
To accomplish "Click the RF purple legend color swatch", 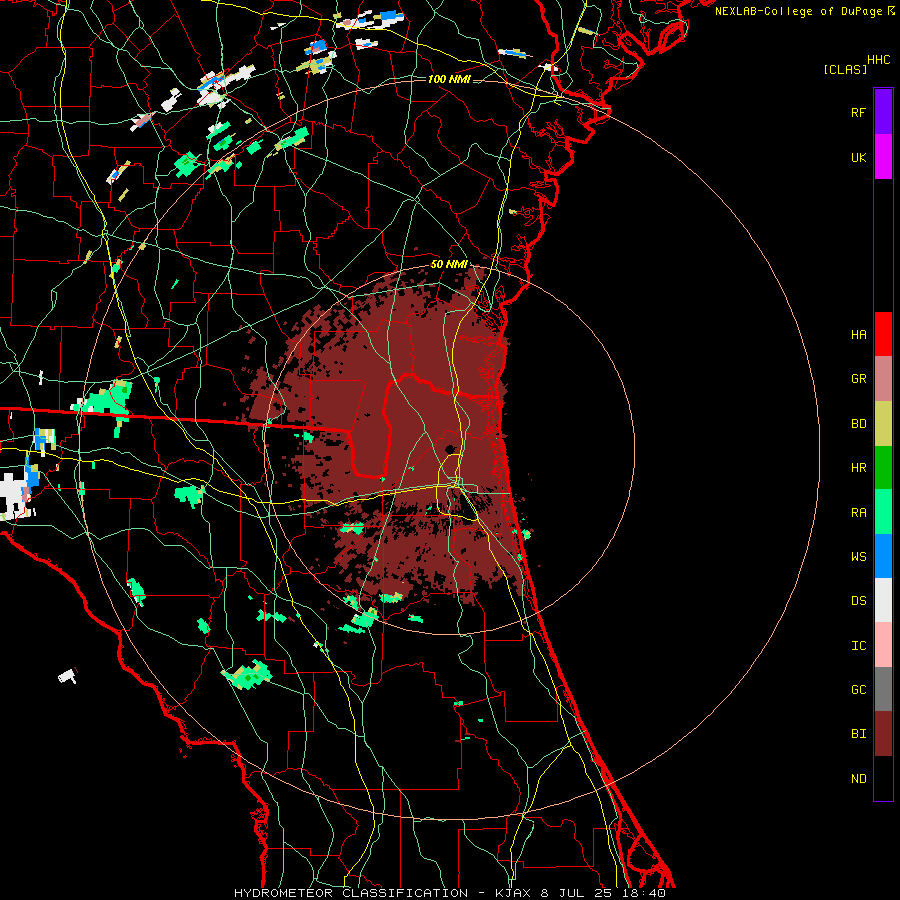I will 883,111.
